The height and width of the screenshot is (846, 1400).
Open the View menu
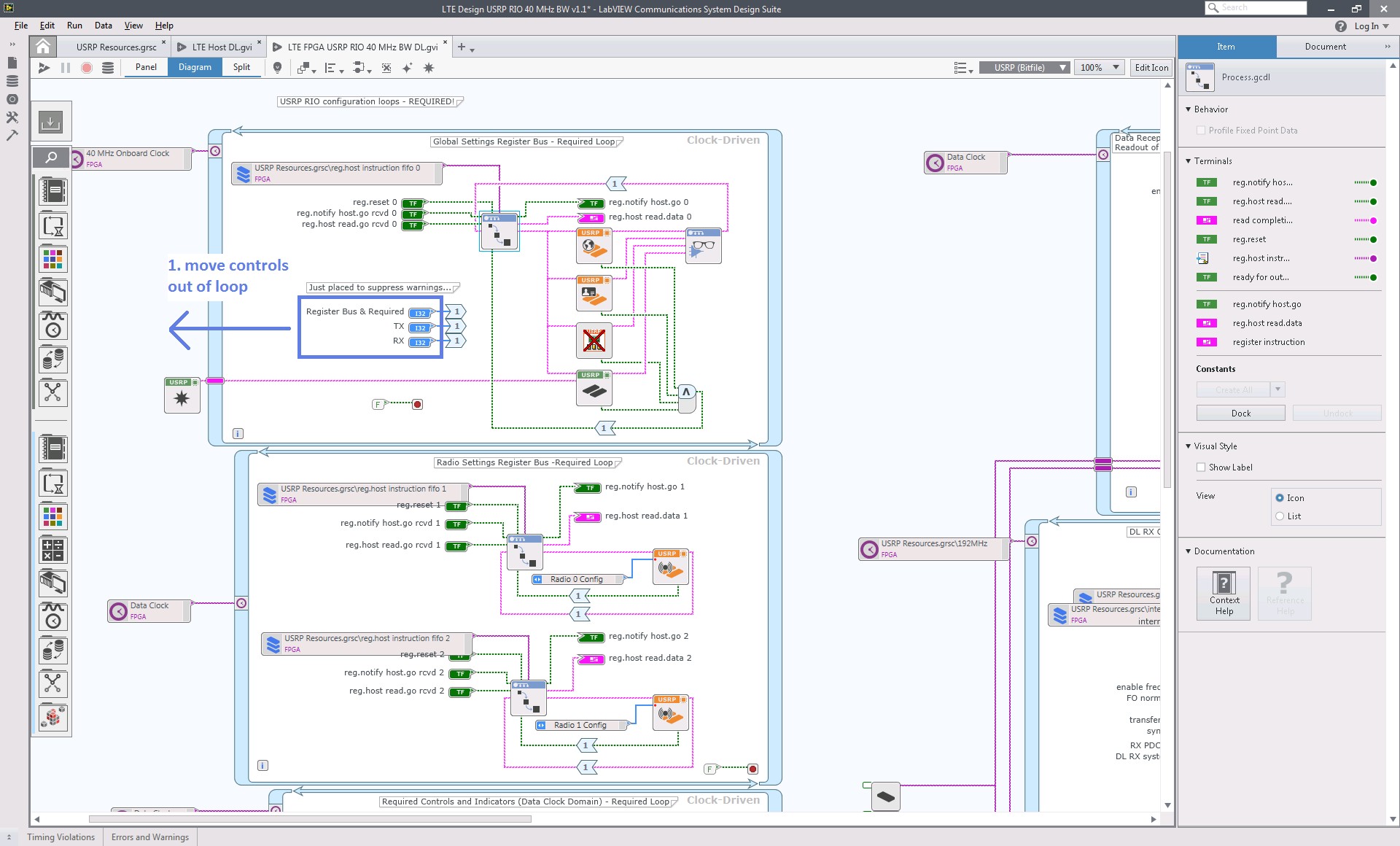click(133, 26)
